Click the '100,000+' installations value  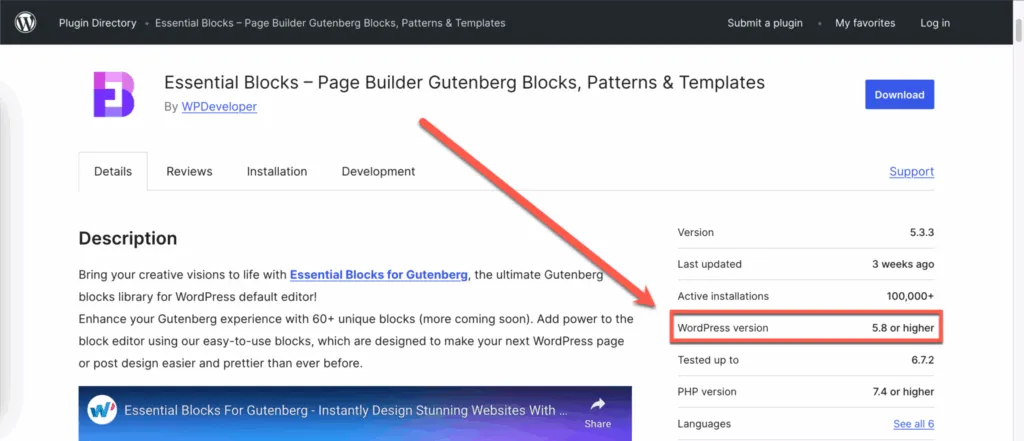910,296
